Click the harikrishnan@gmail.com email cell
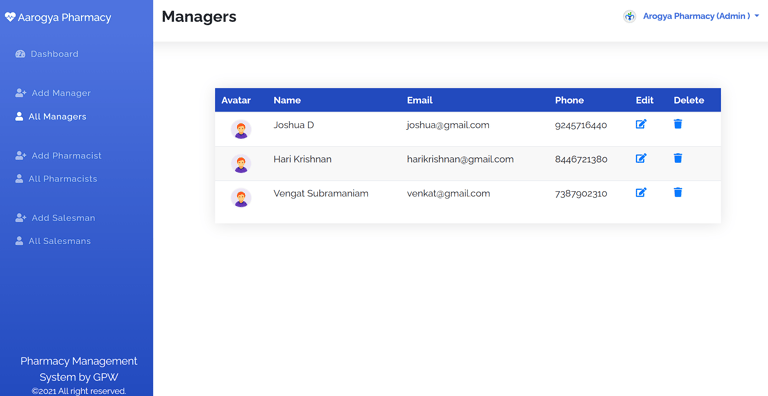 point(460,159)
